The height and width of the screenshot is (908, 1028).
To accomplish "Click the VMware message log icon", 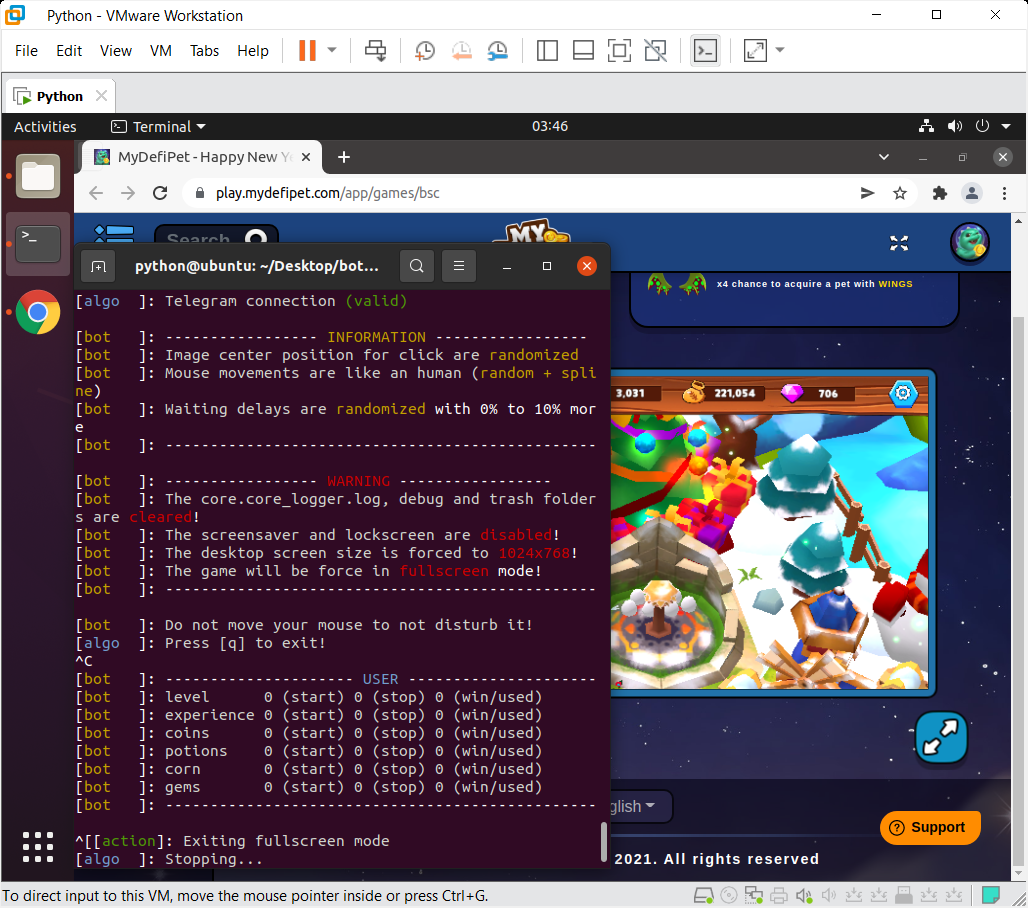I will click(x=990, y=895).
